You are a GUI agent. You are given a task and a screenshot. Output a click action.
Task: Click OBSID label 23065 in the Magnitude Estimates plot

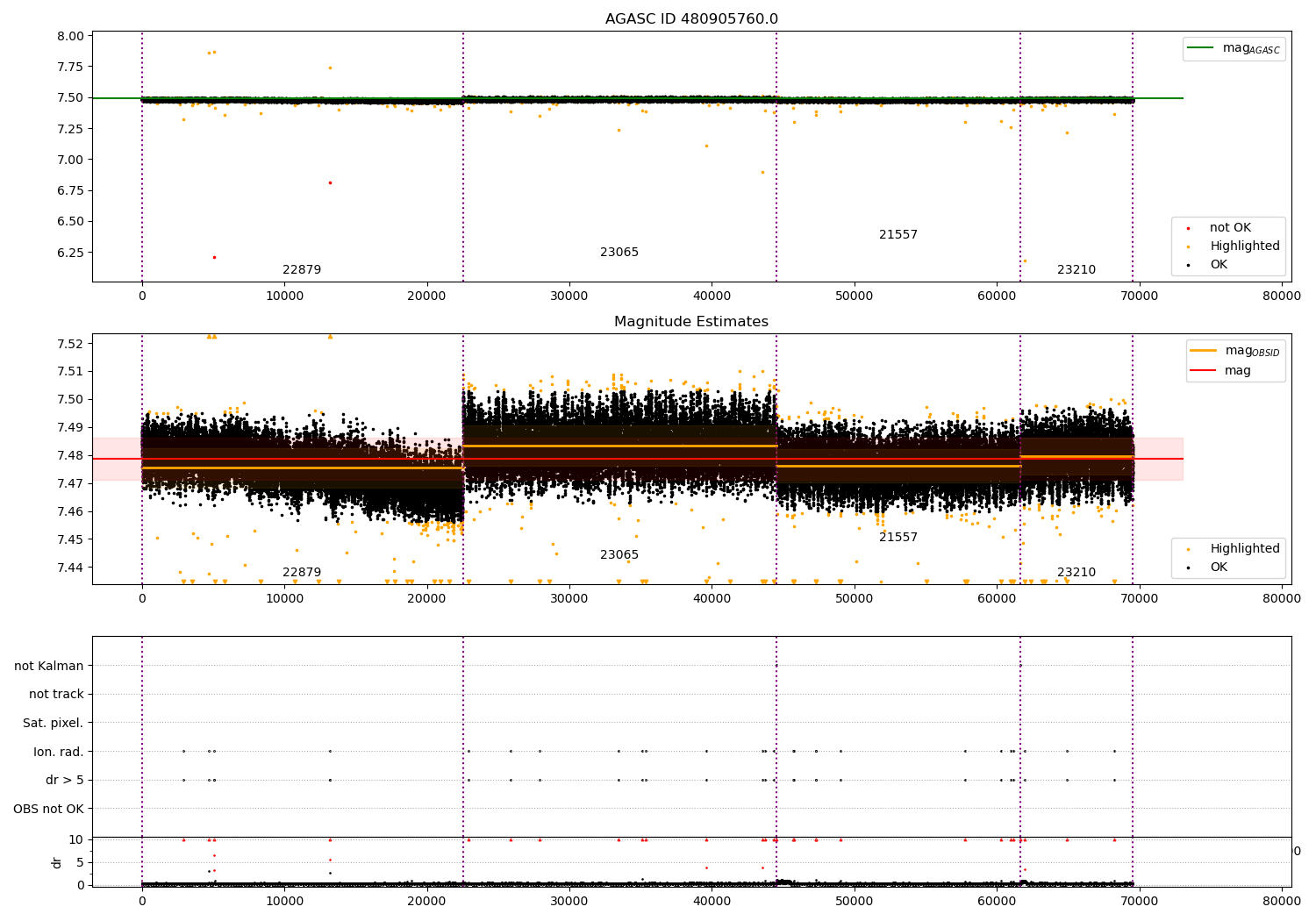619,555
